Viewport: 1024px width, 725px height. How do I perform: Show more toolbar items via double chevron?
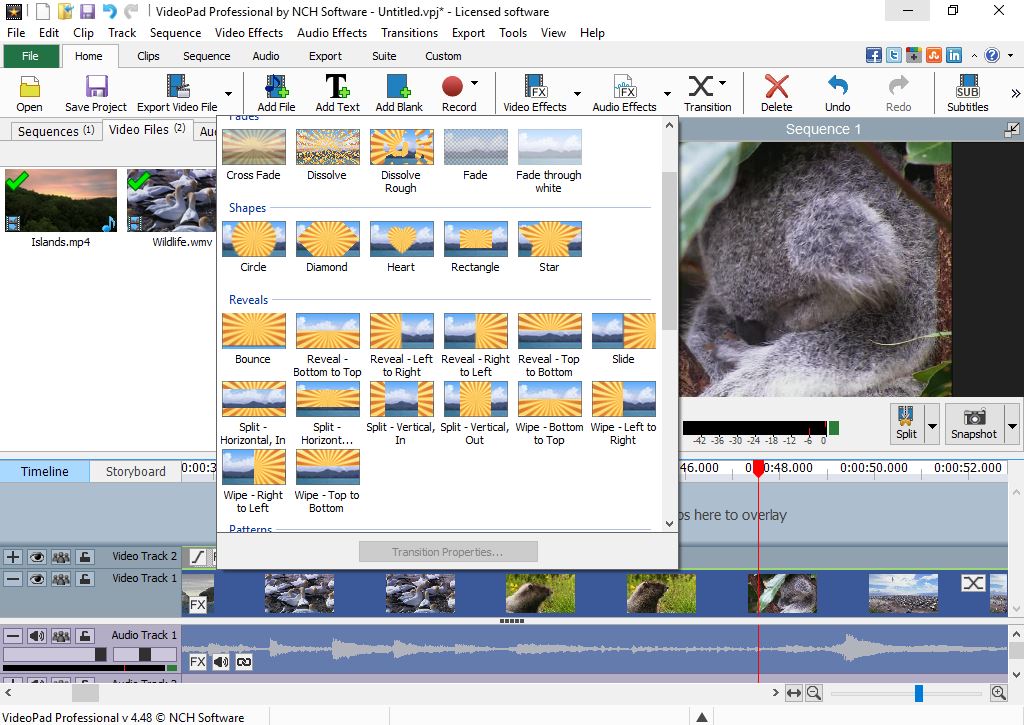(1016, 93)
